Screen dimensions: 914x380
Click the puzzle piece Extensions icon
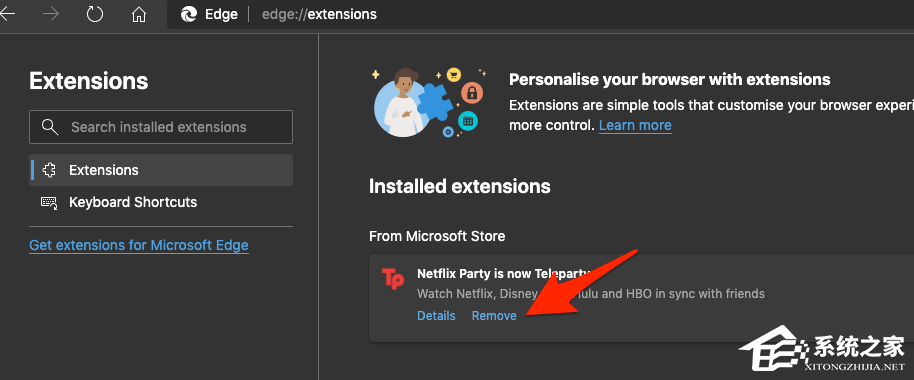click(50, 170)
